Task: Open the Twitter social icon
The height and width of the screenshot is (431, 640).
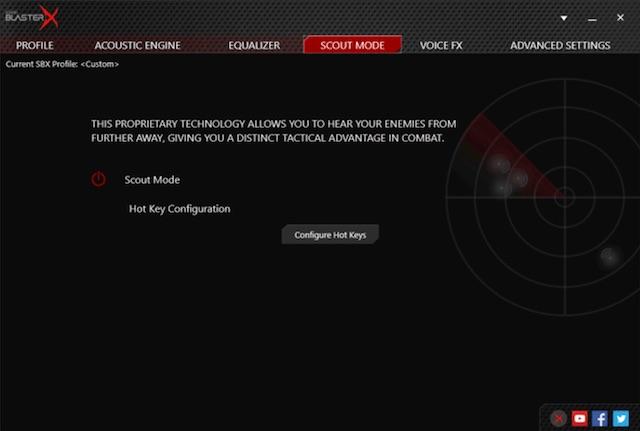Action: click(621, 418)
